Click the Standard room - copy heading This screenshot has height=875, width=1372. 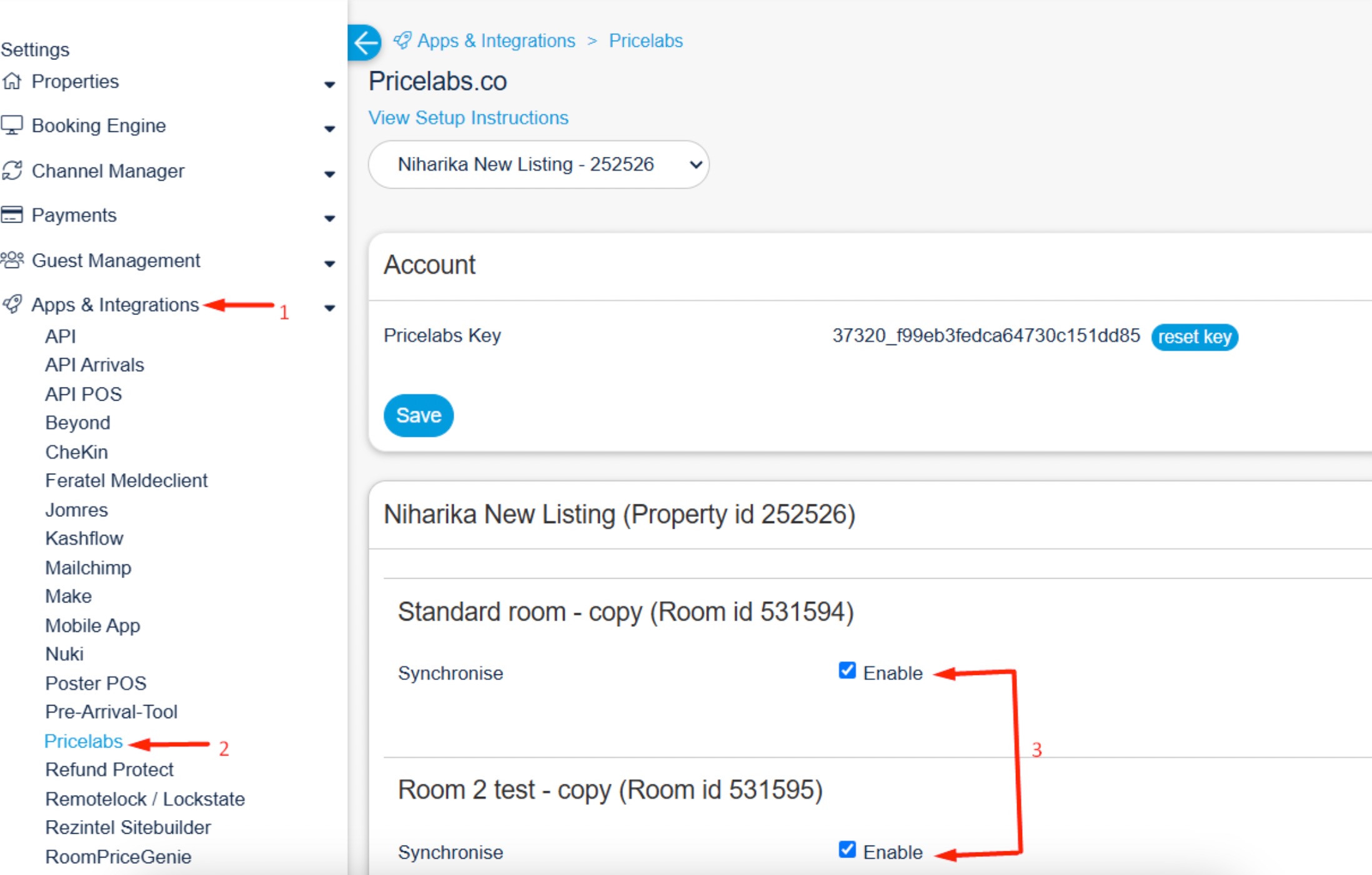click(x=626, y=612)
